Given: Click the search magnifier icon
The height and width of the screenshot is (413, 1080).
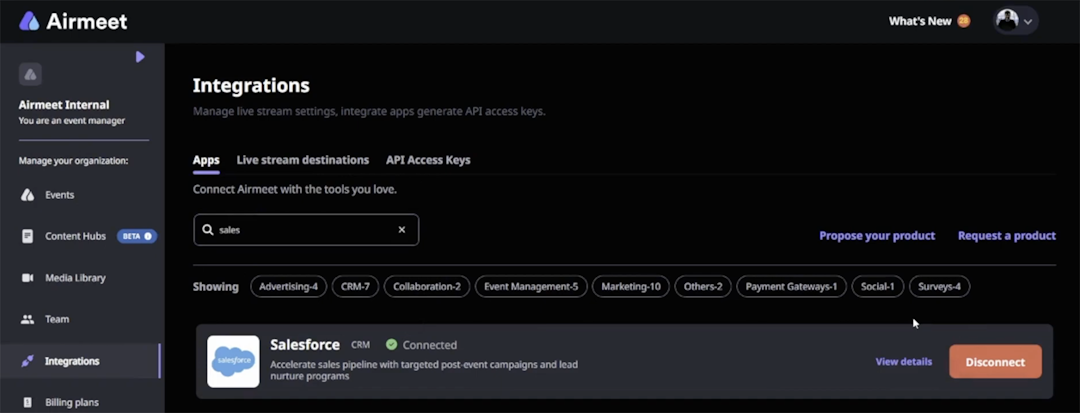Looking at the screenshot, I should 208,230.
